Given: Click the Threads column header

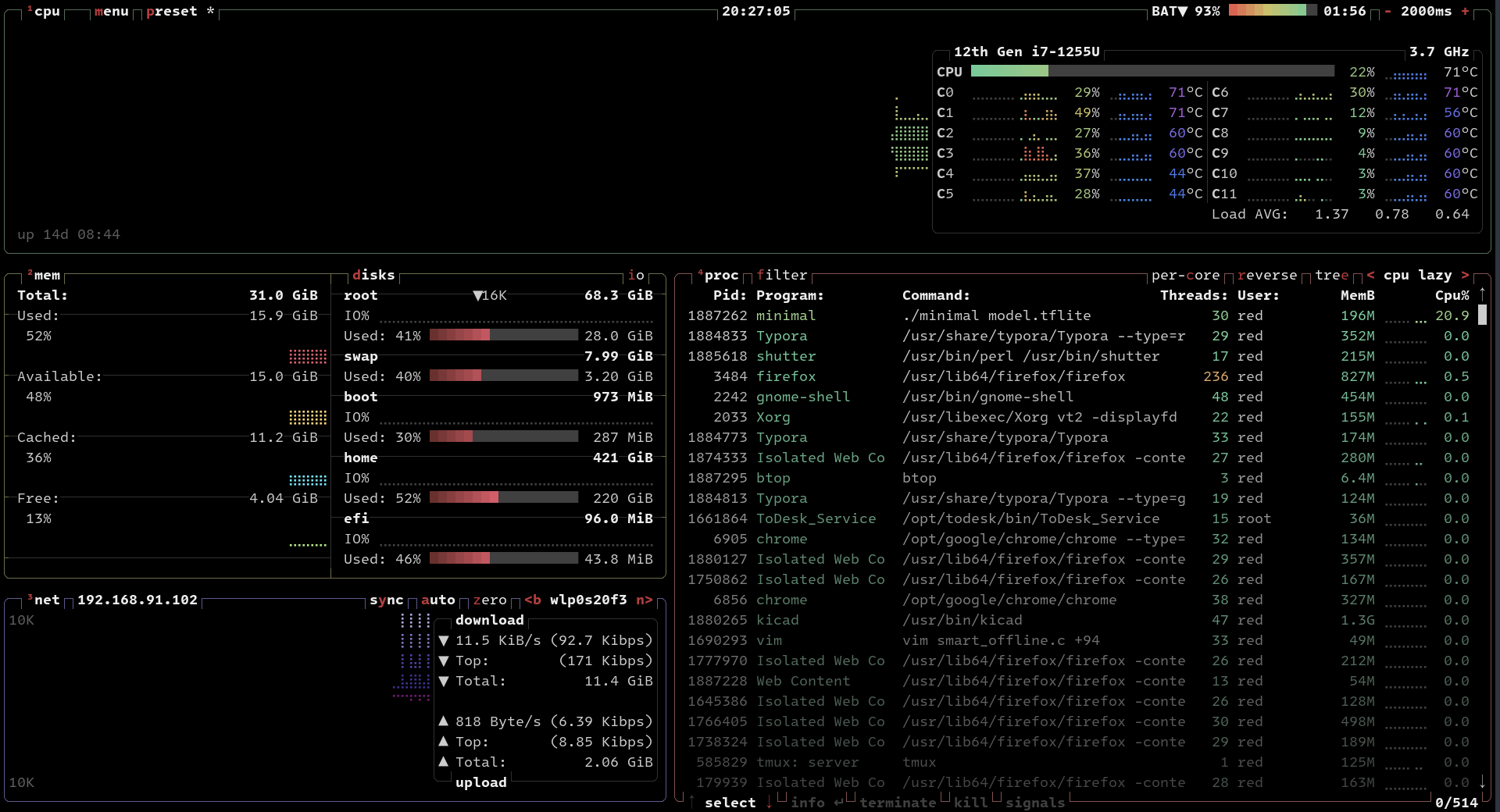Looking at the screenshot, I should (1194, 295).
